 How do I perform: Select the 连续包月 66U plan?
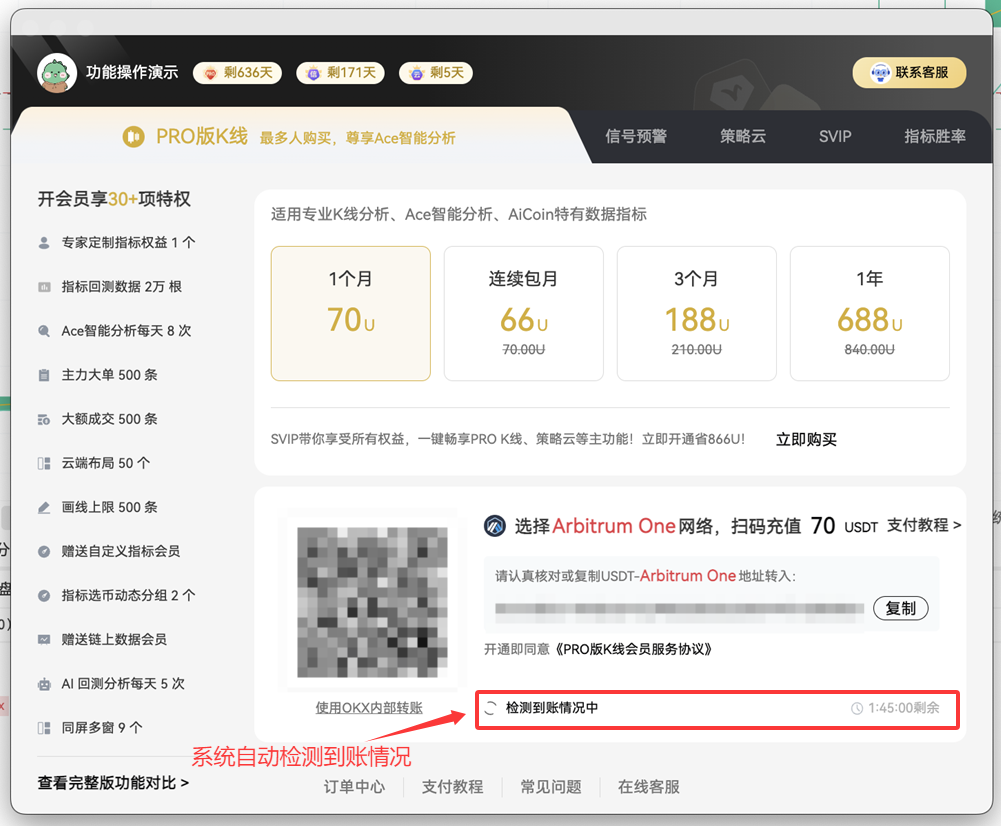pos(523,313)
